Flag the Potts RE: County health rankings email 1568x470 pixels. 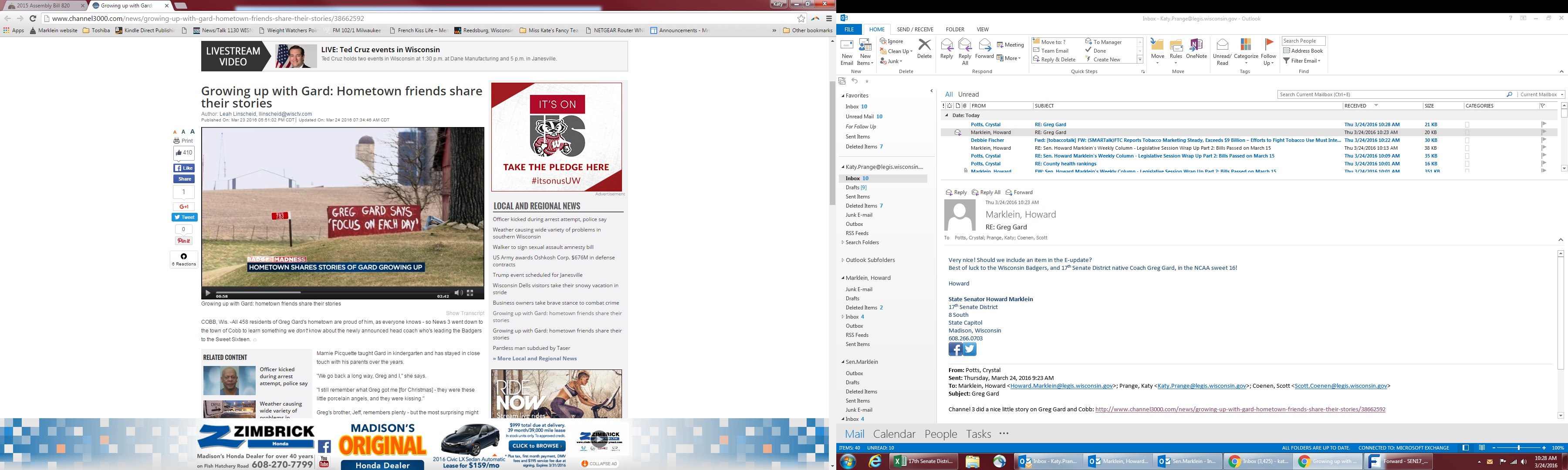click(x=1543, y=164)
